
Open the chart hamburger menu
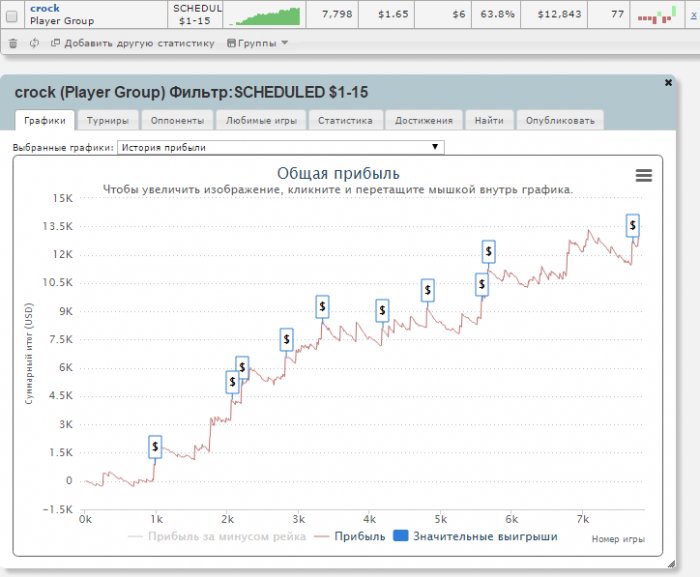coord(643,176)
